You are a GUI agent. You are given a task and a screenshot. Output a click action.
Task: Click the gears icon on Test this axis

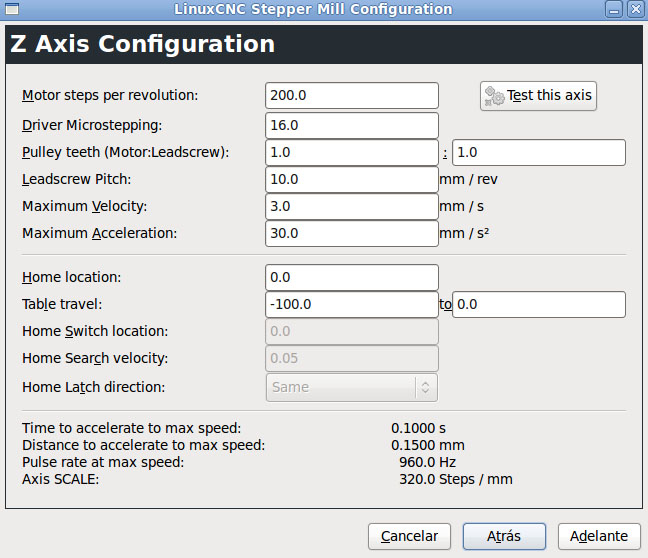click(x=494, y=96)
